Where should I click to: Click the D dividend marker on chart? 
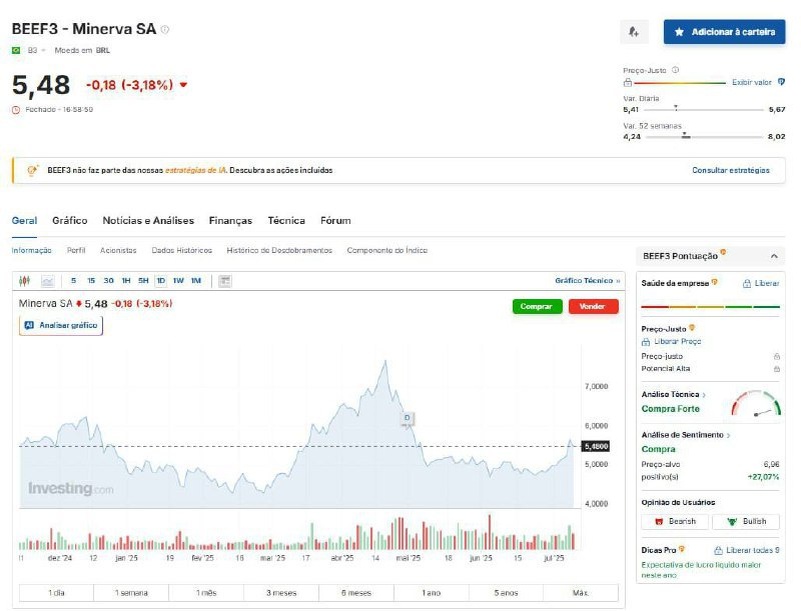tap(407, 418)
